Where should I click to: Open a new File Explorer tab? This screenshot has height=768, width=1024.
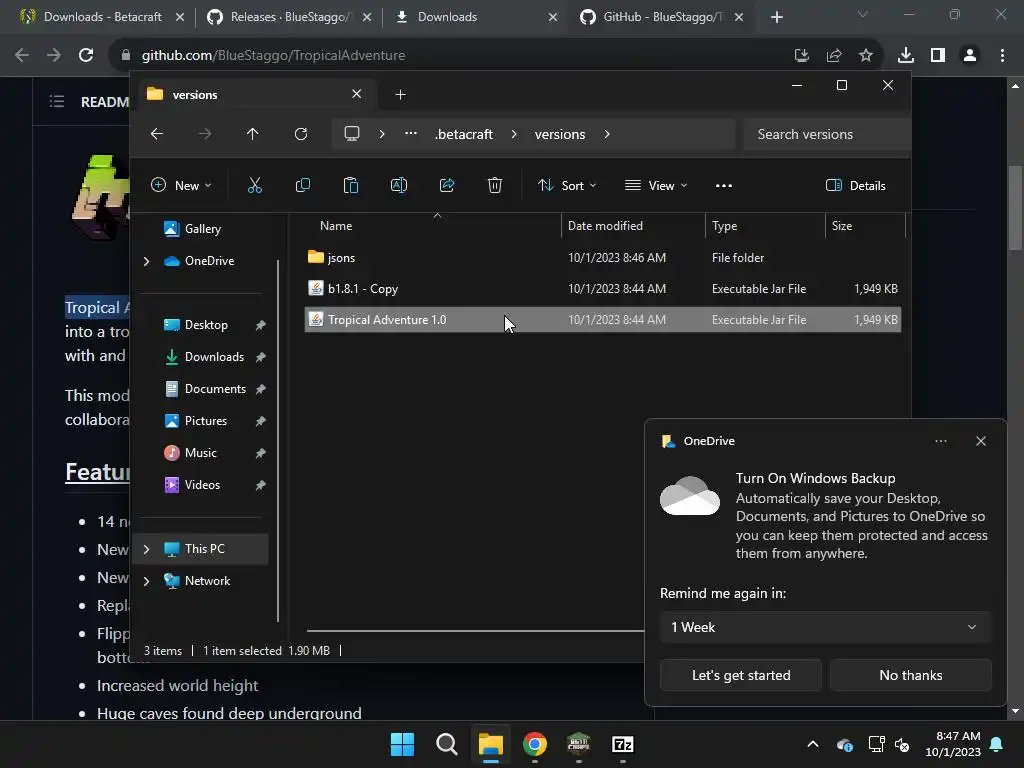point(400,95)
